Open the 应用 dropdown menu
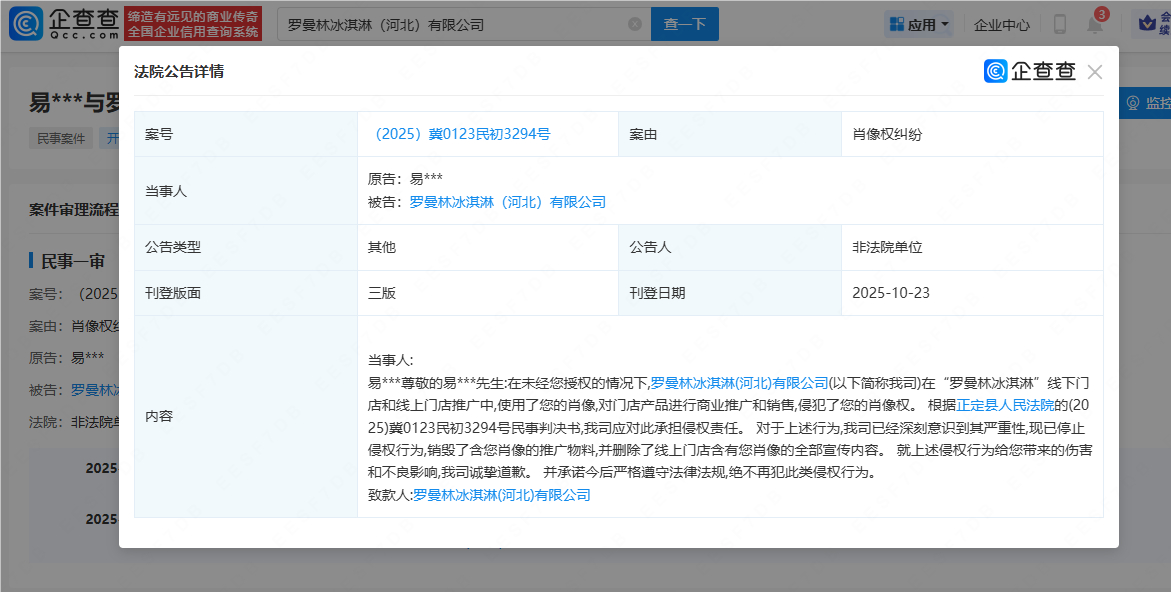Image resolution: width=1171 pixels, height=592 pixels. pos(918,25)
